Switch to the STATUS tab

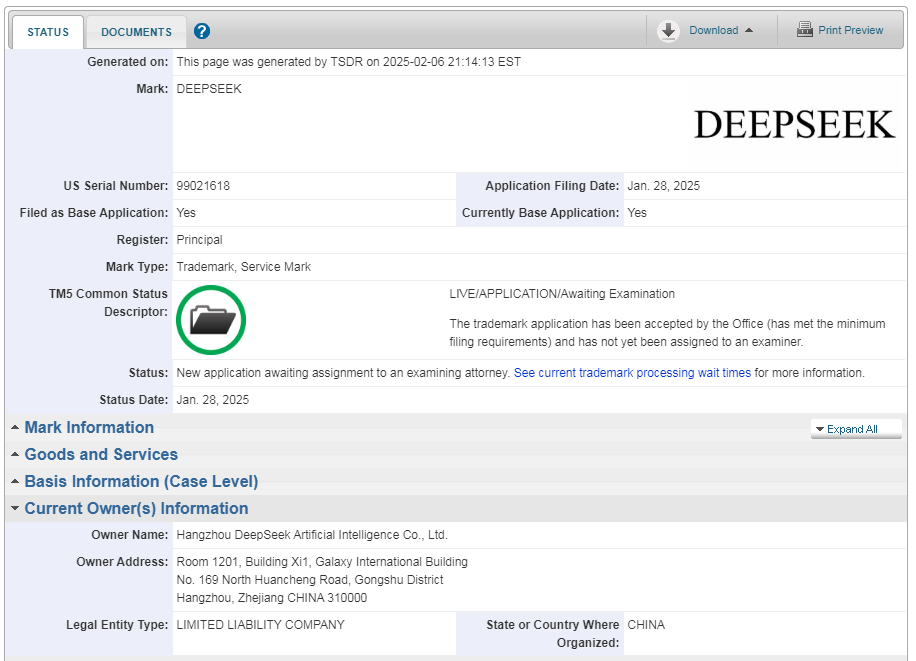pyautogui.click(x=48, y=32)
